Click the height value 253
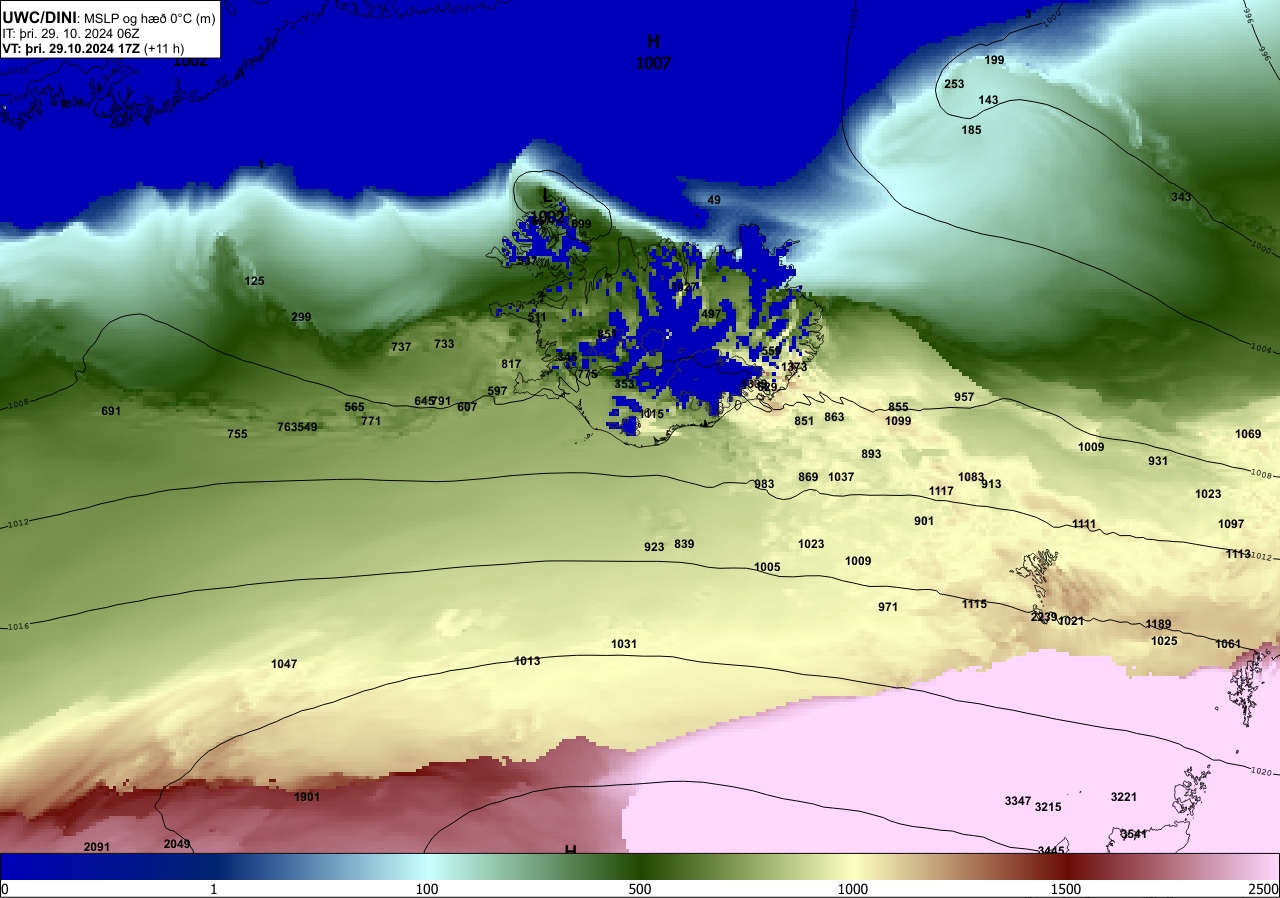Screen dimensions: 1280x898 [954, 84]
